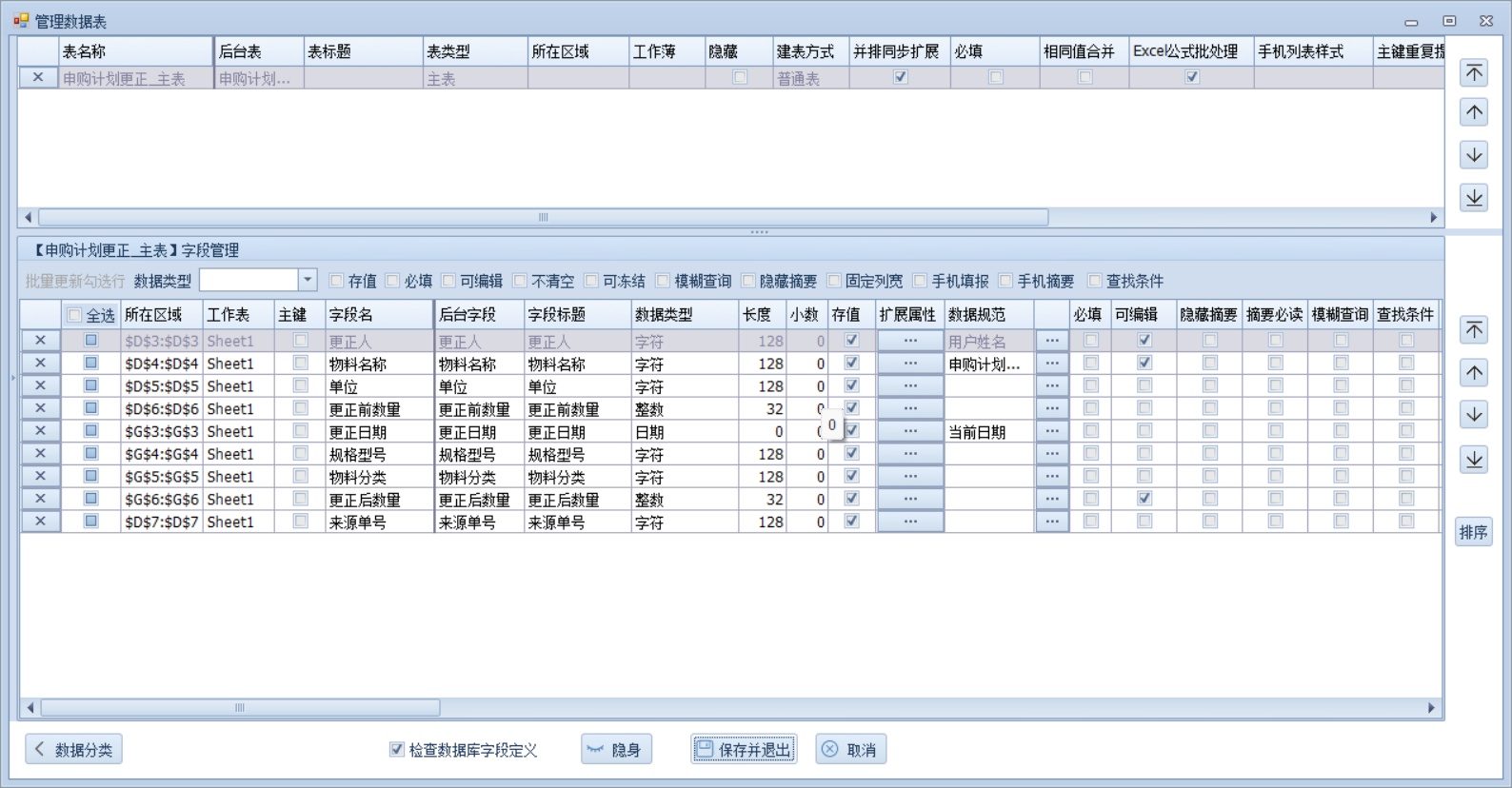Image resolution: width=1512 pixels, height=788 pixels.
Task: Sort by 字段名 column header
Action: (x=378, y=315)
